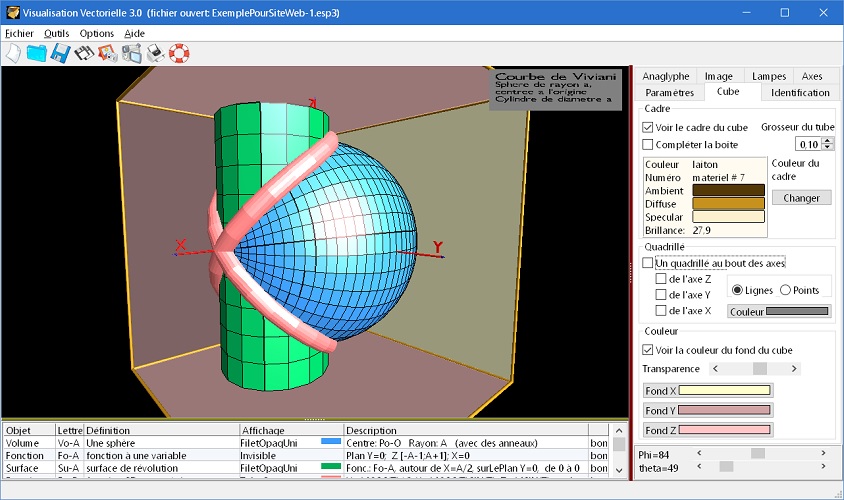Image resolution: width=844 pixels, height=500 pixels.
Task: Save file with the blue floppy disk icon
Action: click(x=60, y=53)
